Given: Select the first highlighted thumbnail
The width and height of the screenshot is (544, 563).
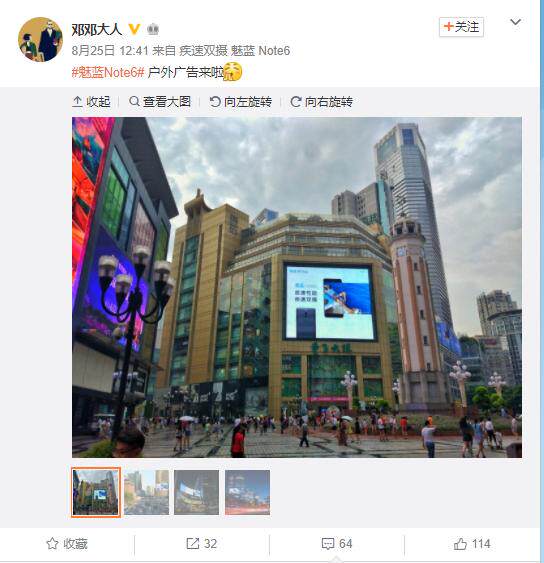Looking at the screenshot, I should [96, 492].
